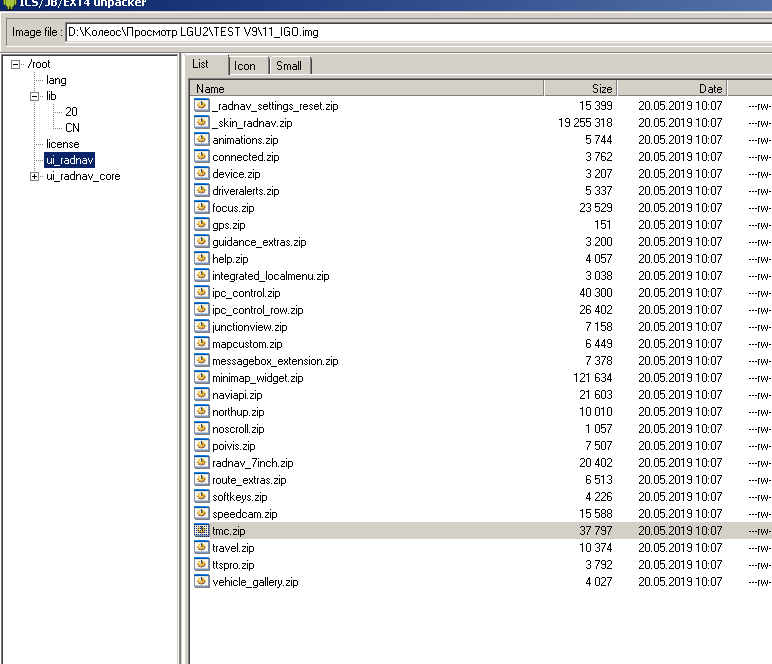Click the guidance_extras.zip file icon
The width and height of the screenshot is (772, 664).
point(201,241)
